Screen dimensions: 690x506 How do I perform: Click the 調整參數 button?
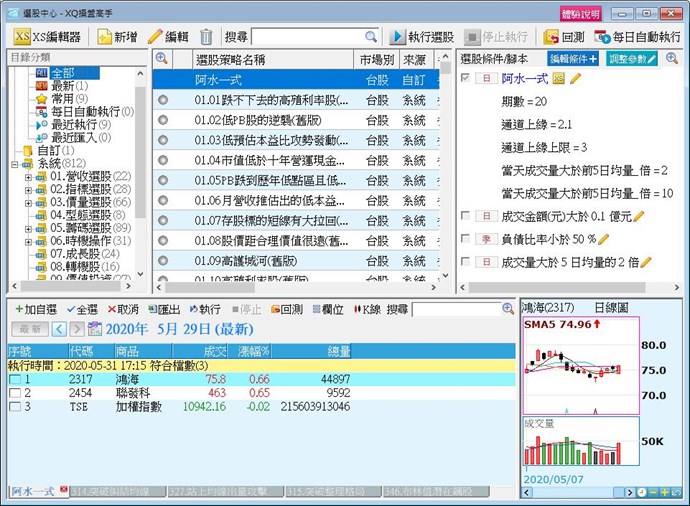click(x=632, y=59)
